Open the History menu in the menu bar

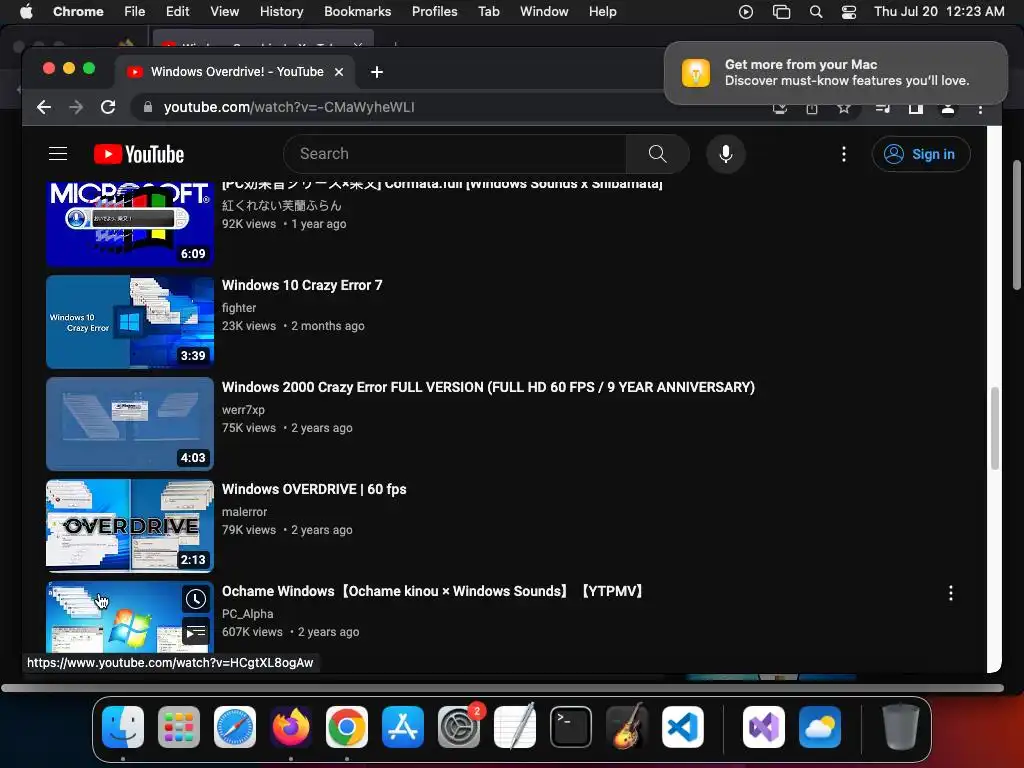click(x=281, y=12)
